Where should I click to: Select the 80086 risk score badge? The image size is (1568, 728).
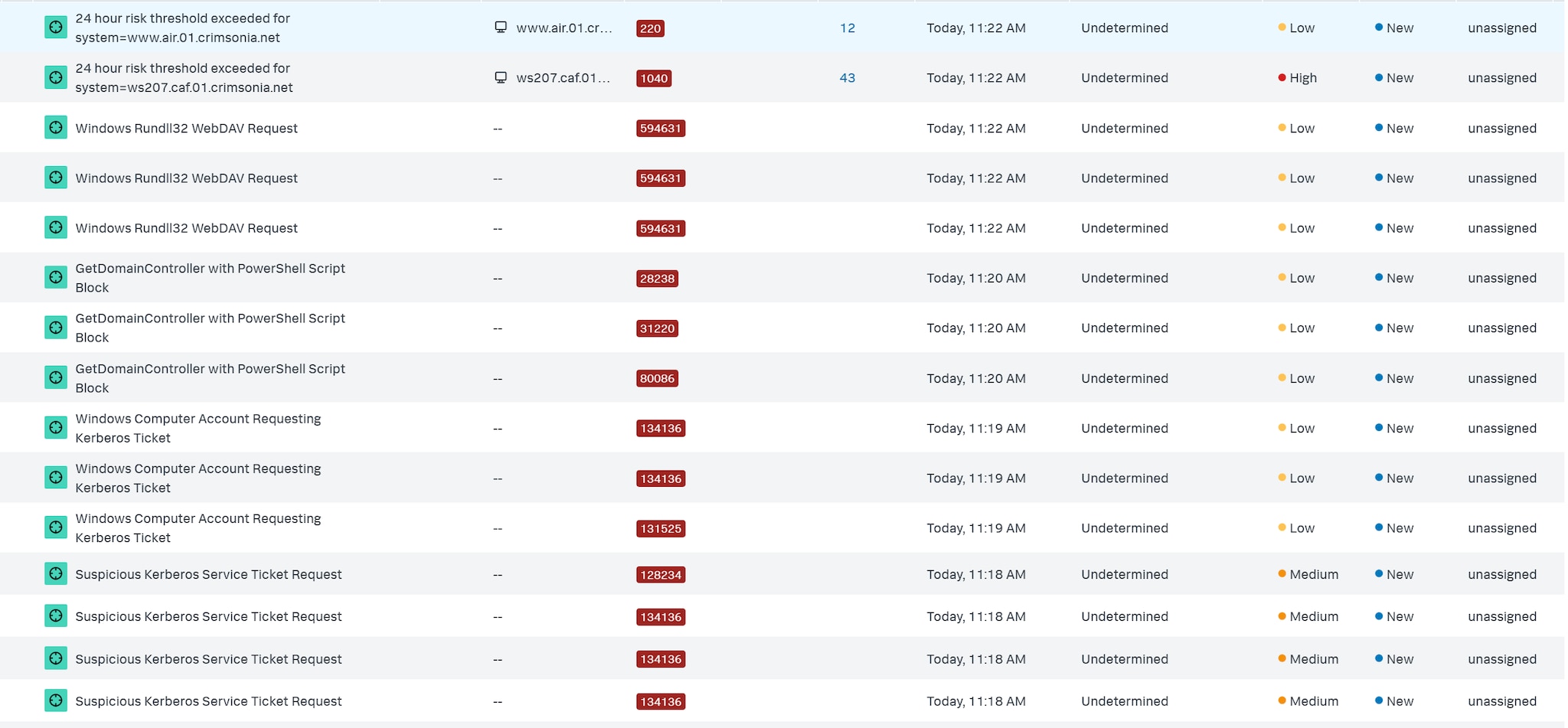(x=657, y=378)
